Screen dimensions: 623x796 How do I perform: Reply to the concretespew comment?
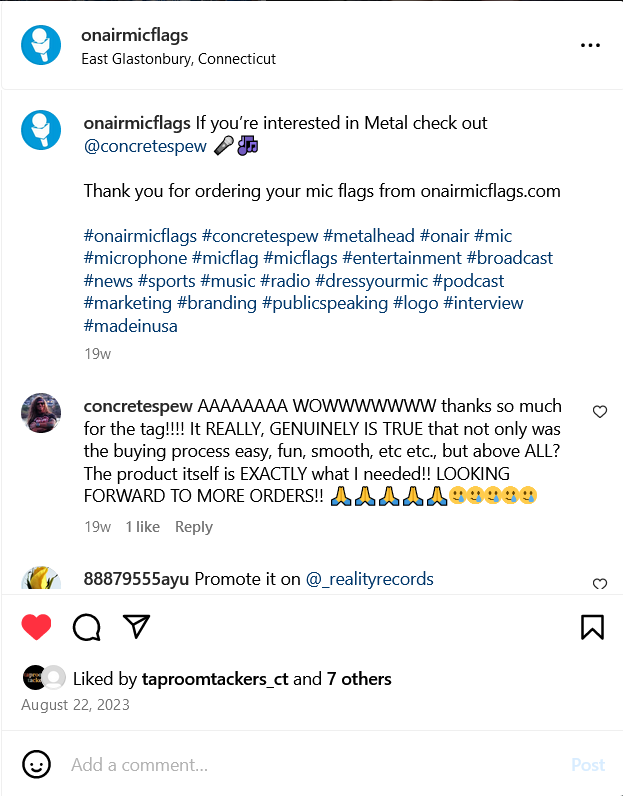[194, 527]
